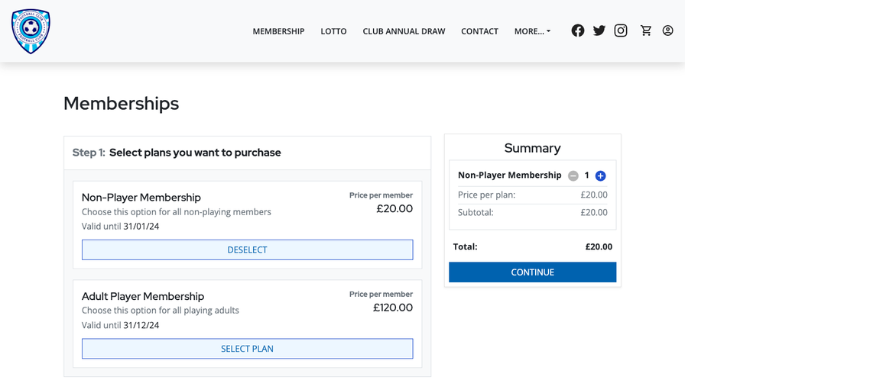Click 'Price per plan:' row in Summary
This screenshot has width=870, height=389.
[533, 195]
